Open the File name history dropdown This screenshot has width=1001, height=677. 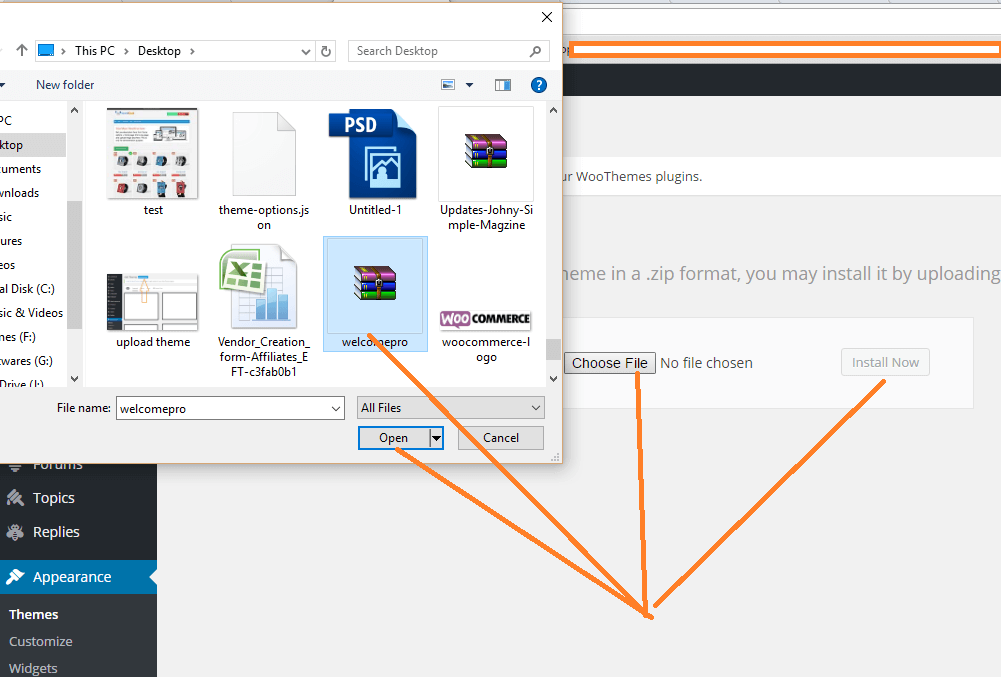pos(336,408)
